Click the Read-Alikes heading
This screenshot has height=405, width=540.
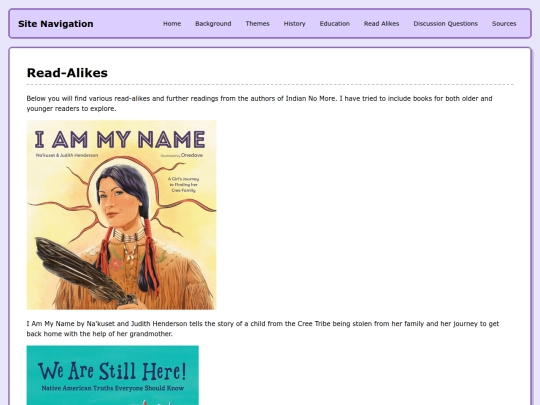(x=67, y=73)
